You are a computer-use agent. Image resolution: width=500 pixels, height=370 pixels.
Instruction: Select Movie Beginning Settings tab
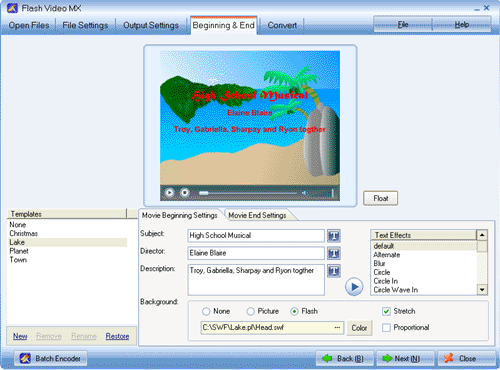click(180, 215)
